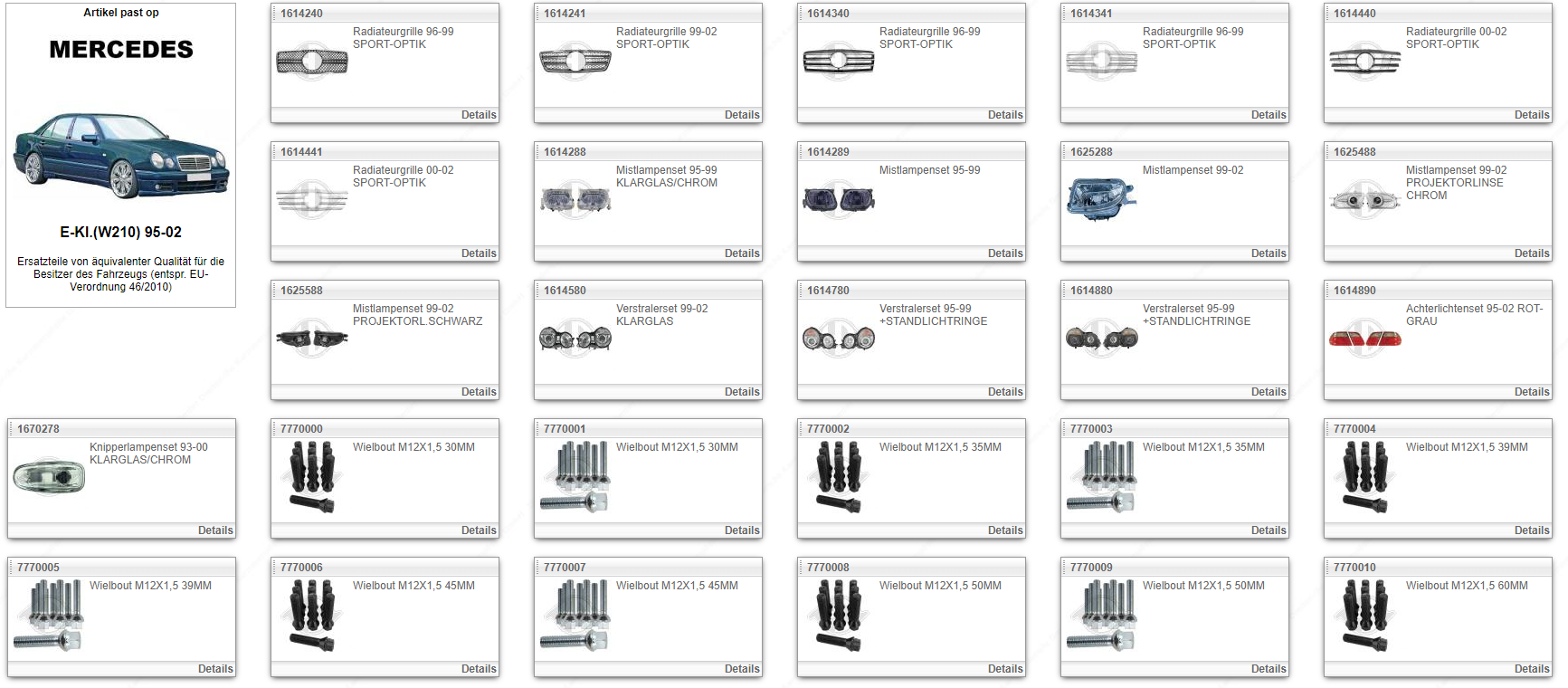
Task: Open Details for Achterlichtenset 1614890
Action: pyautogui.click(x=1532, y=392)
